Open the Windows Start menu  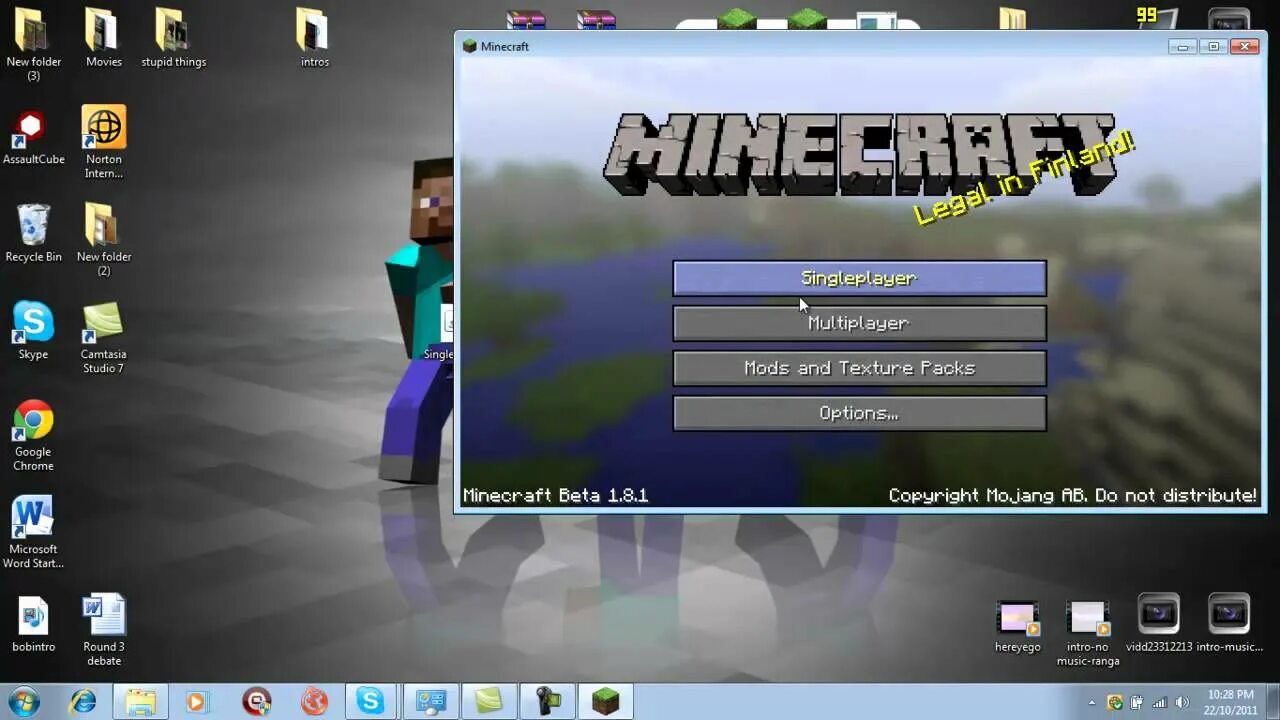point(24,702)
